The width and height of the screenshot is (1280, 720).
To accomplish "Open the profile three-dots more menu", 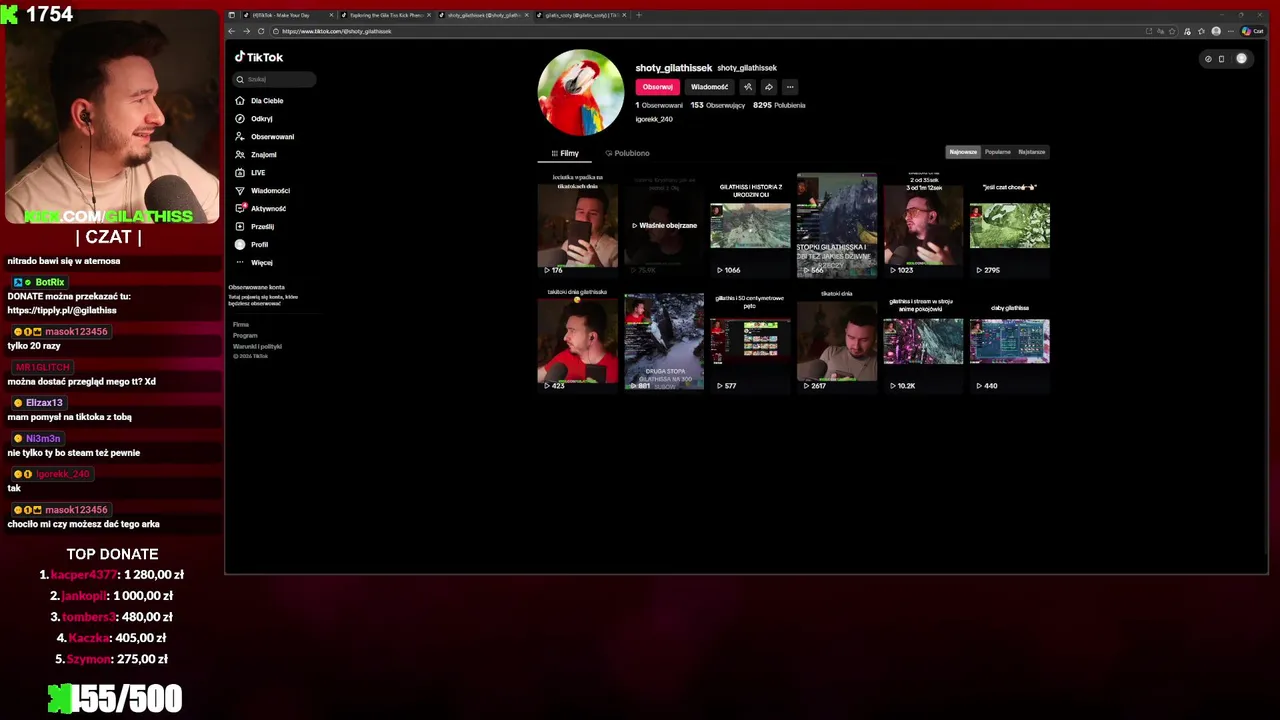I will 790,87.
